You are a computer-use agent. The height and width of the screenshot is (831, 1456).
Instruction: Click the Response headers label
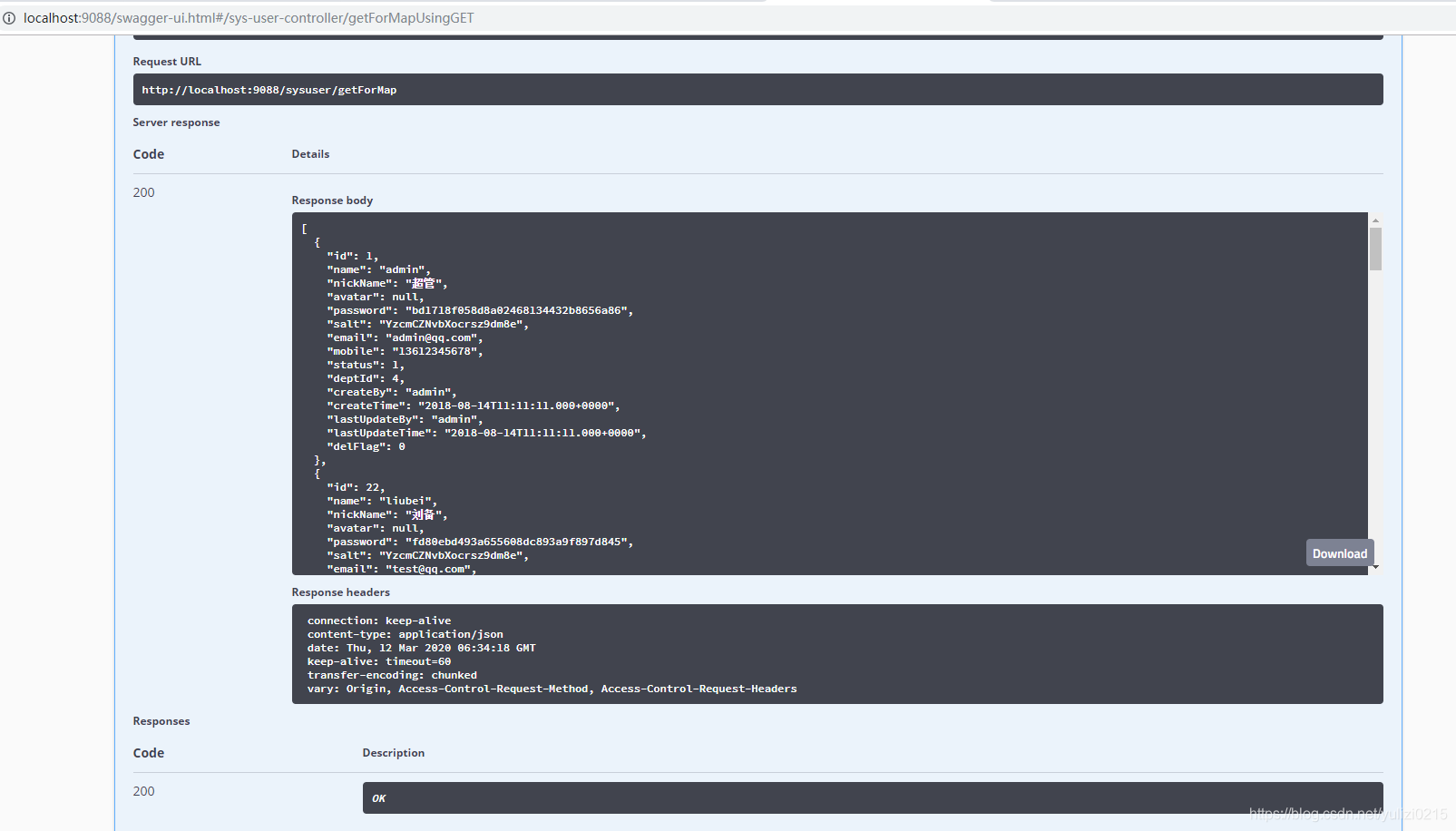340,592
